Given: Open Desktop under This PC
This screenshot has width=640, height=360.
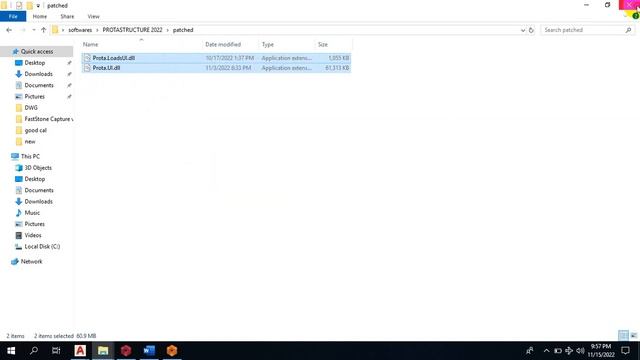Looking at the screenshot, I should pyautogui.click(x=35, y=179).
